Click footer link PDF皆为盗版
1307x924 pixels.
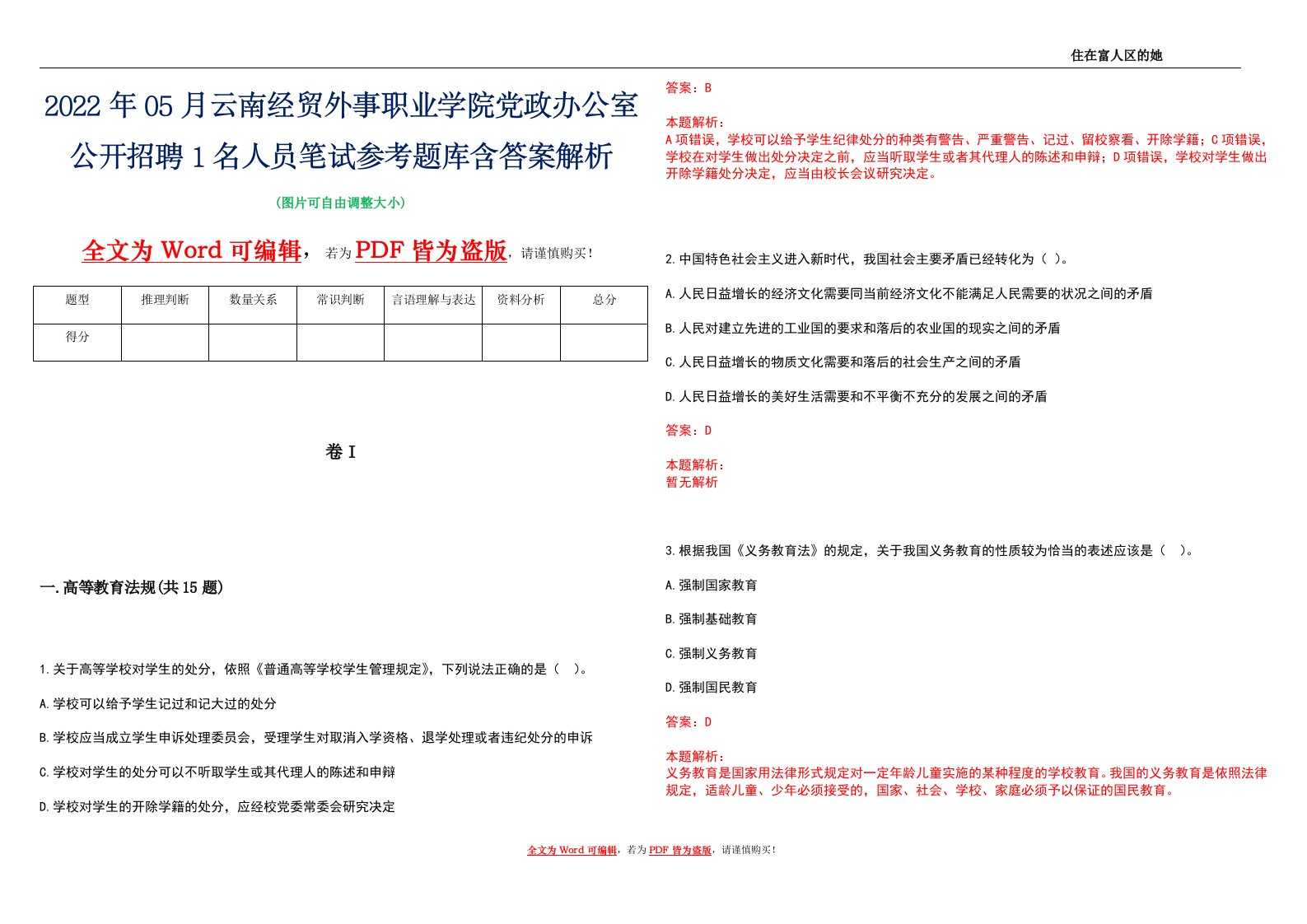680,850
